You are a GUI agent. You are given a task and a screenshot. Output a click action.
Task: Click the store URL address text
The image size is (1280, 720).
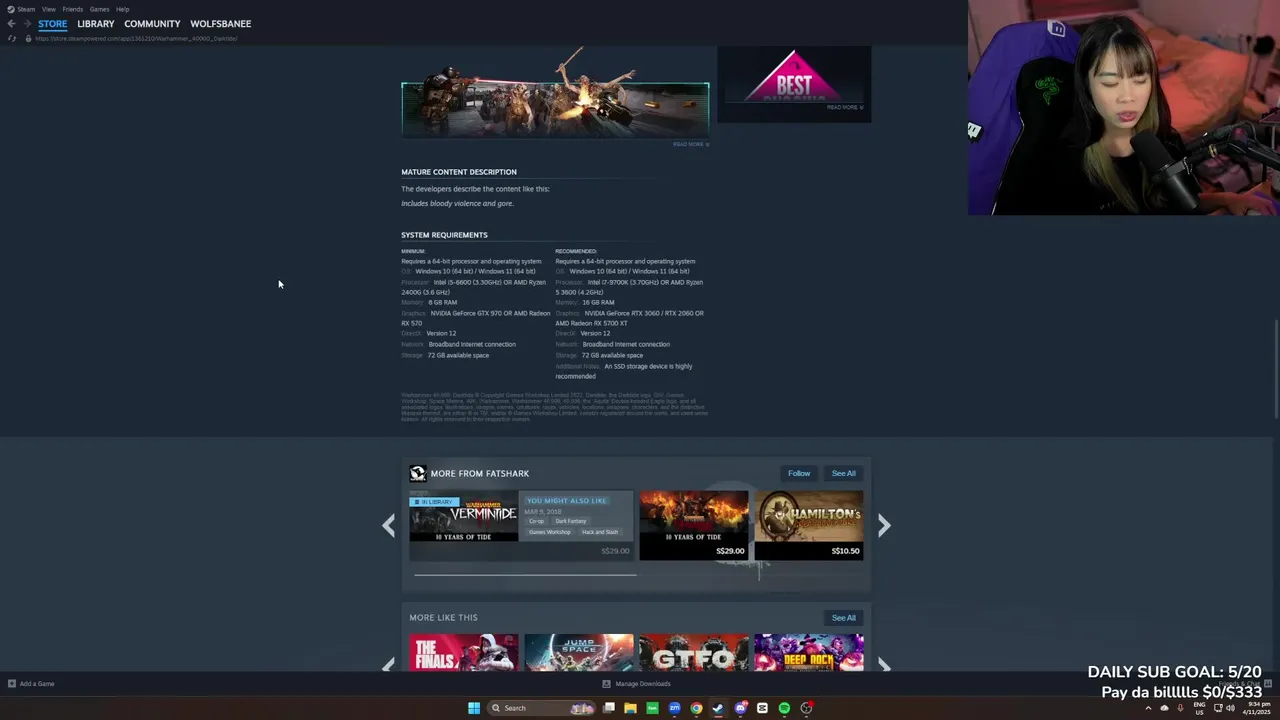tap(136, 38)
